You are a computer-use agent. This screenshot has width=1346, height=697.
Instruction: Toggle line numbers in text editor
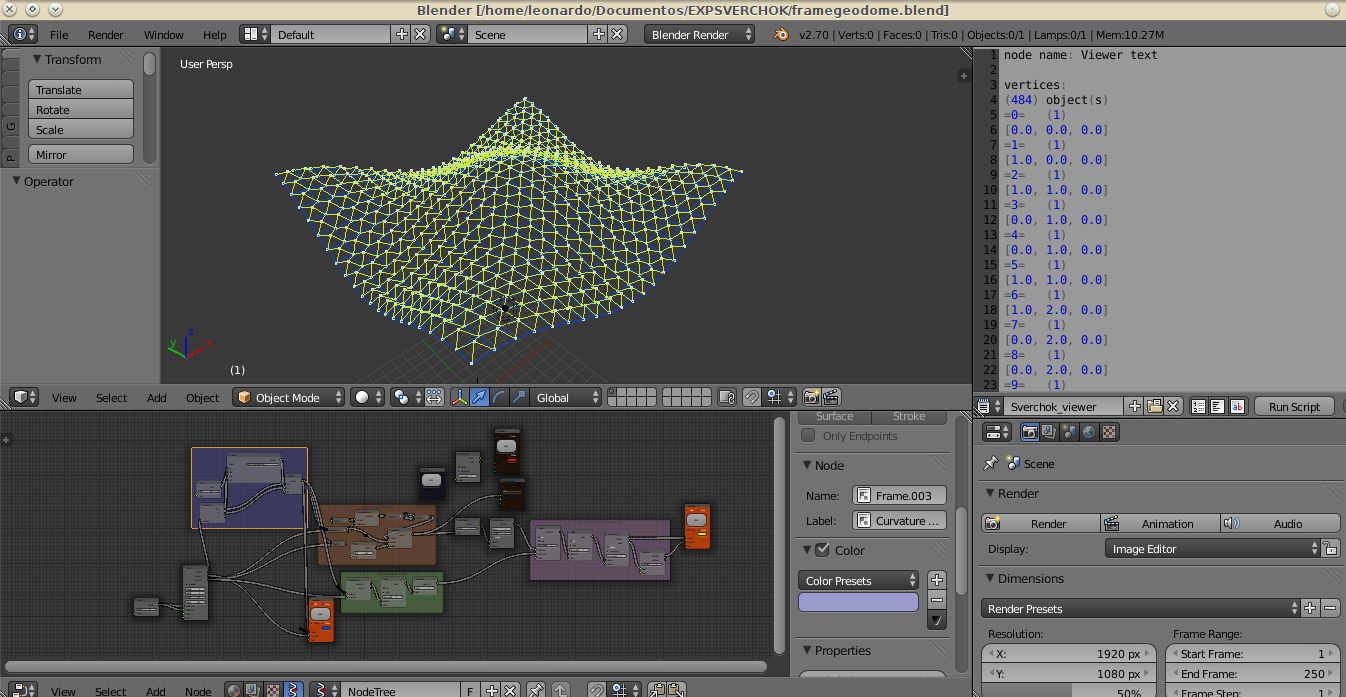1198,407
